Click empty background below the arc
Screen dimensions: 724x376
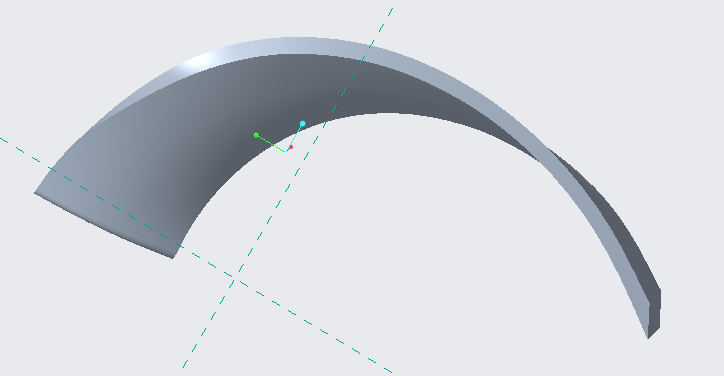pos(462,277)
